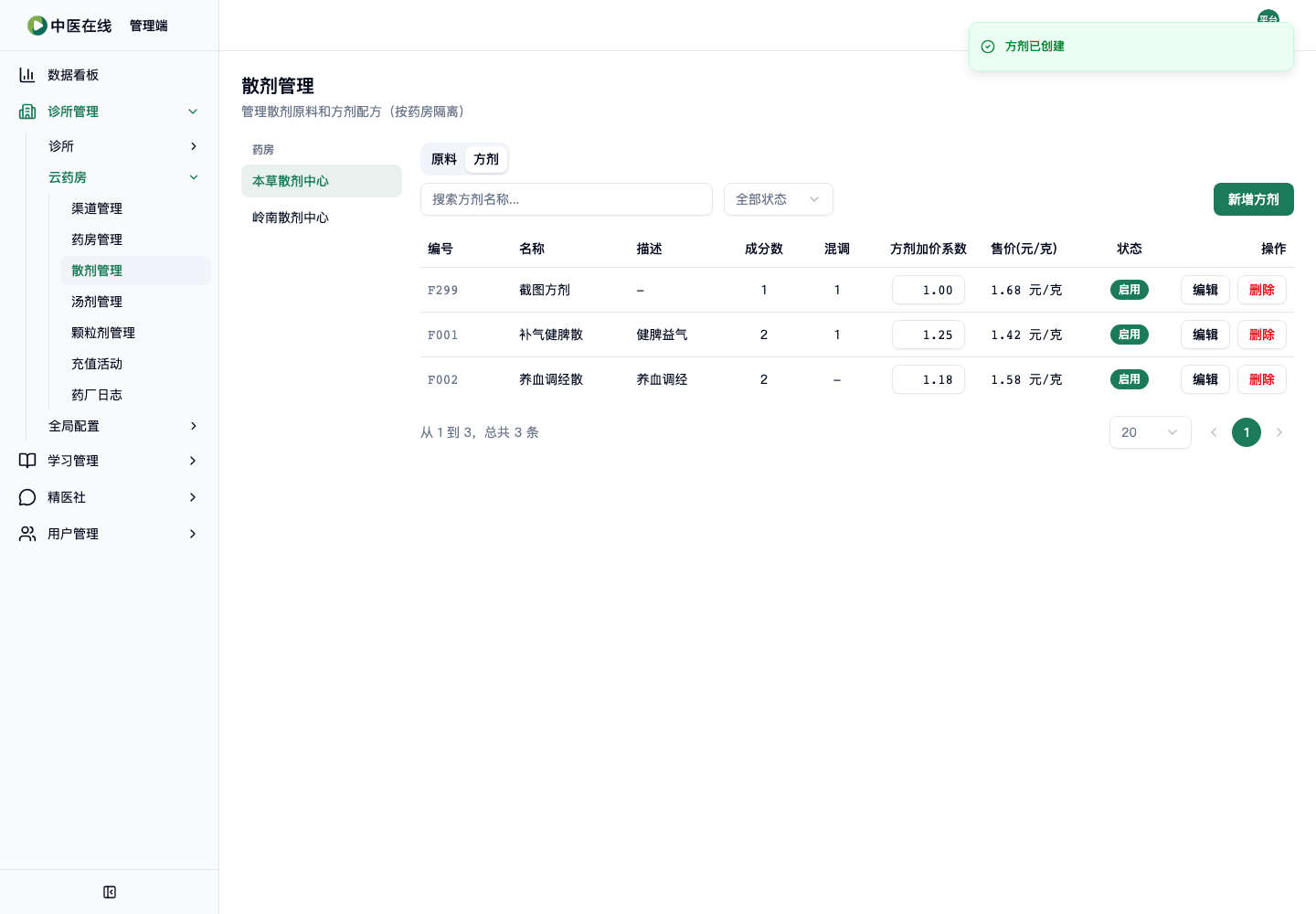Open 药厂日志 in sidebar

[x=135, y=395]
